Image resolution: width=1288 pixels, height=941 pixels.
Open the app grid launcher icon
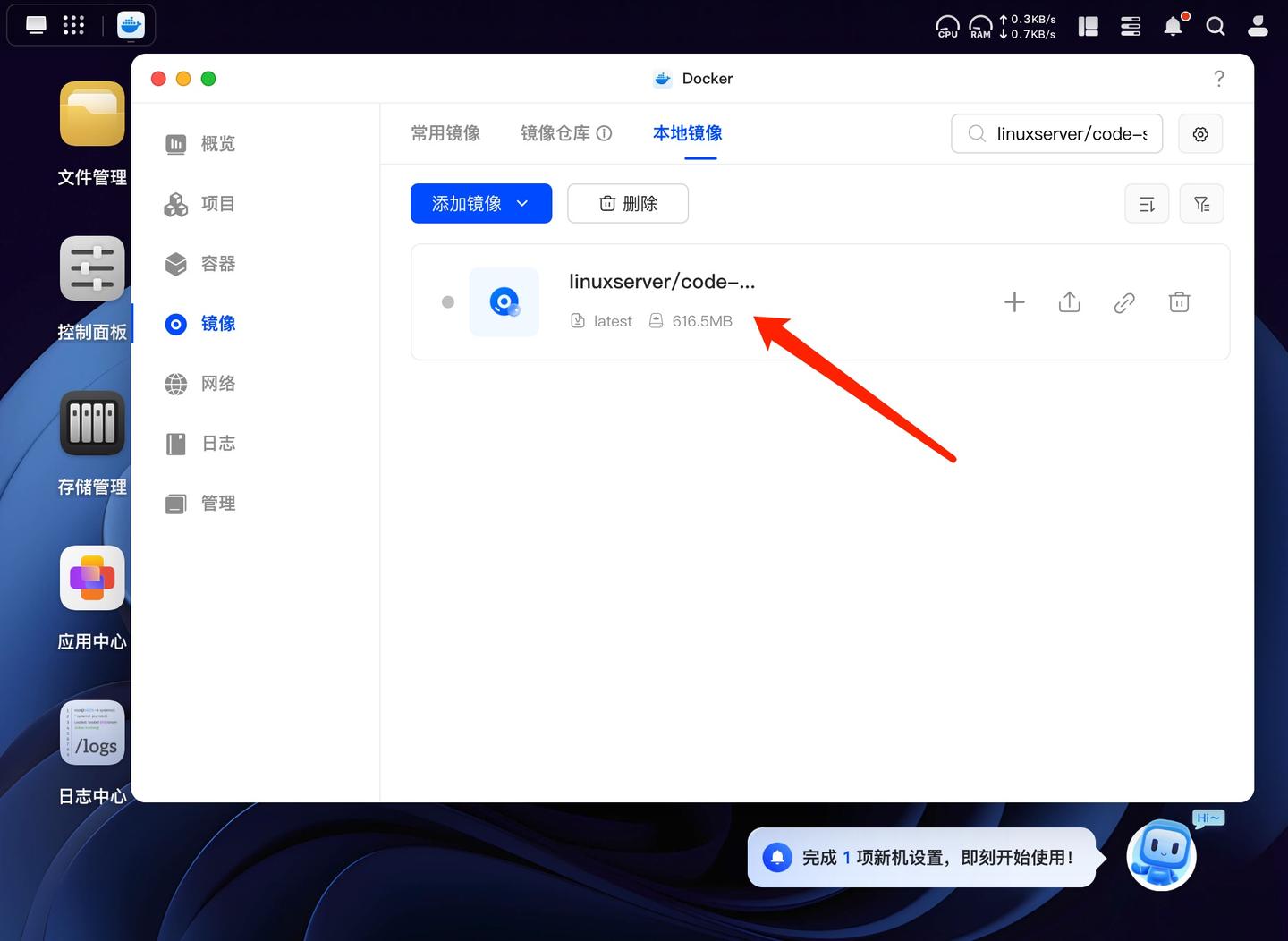74,25
